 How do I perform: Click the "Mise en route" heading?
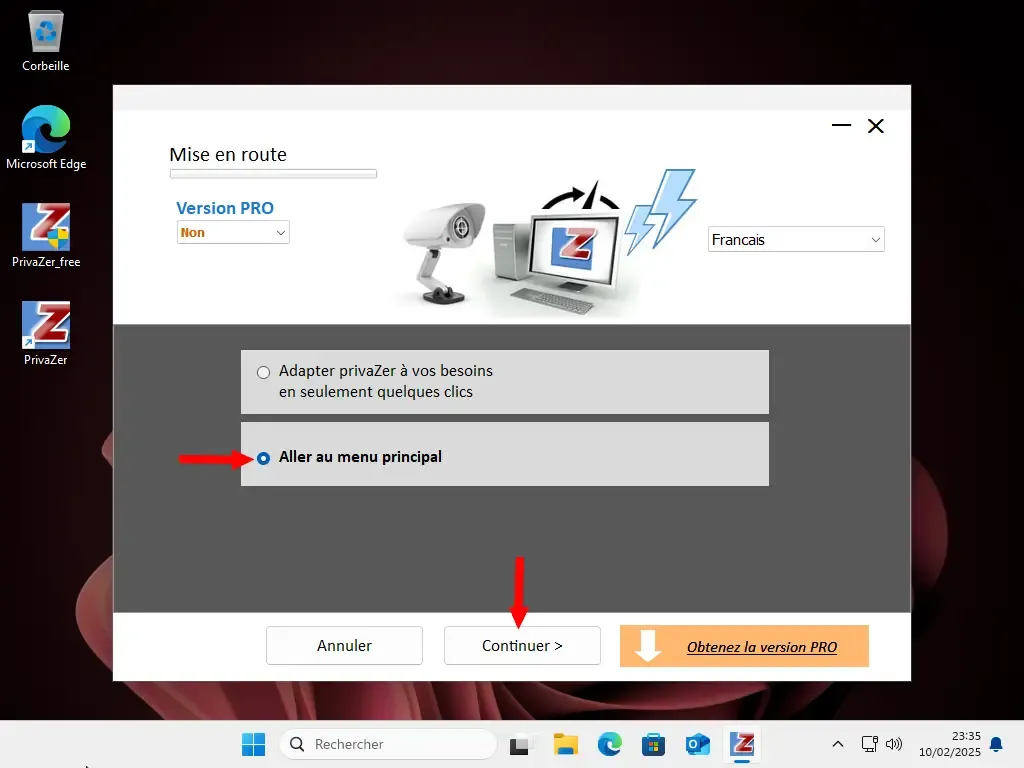(x=228, y=155)
